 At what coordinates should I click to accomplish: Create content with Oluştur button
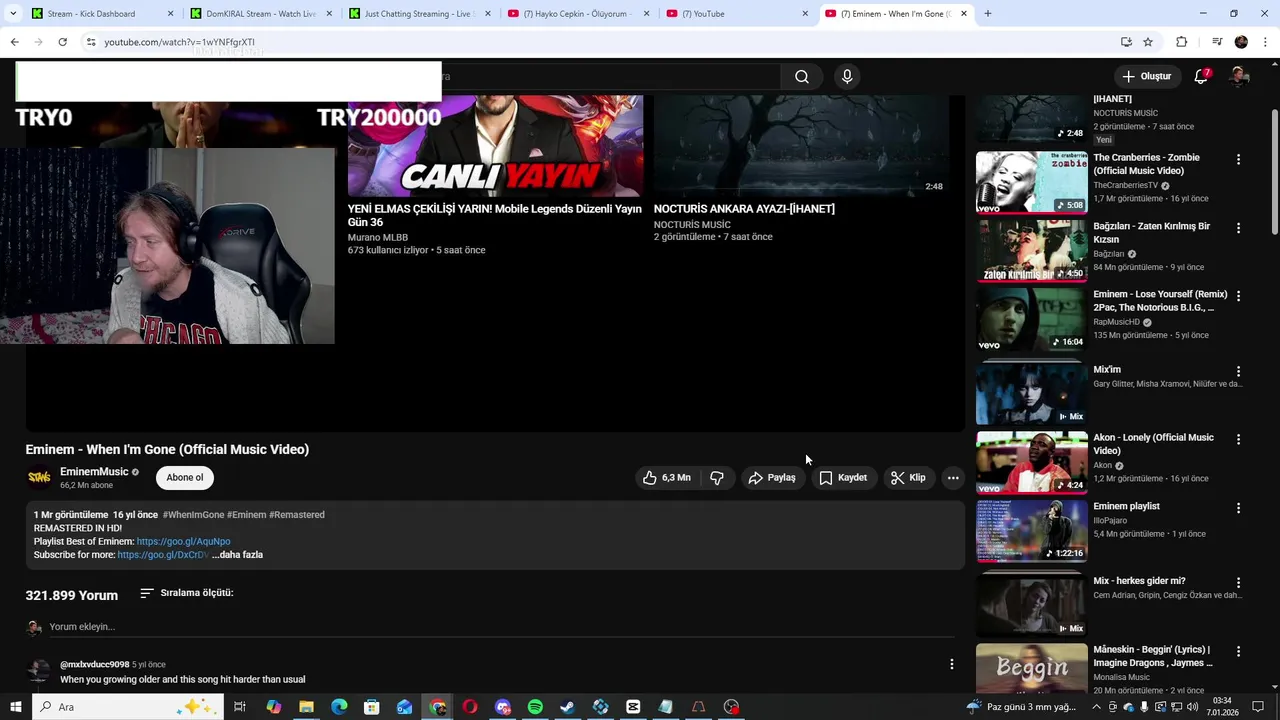click(1146, 77)
